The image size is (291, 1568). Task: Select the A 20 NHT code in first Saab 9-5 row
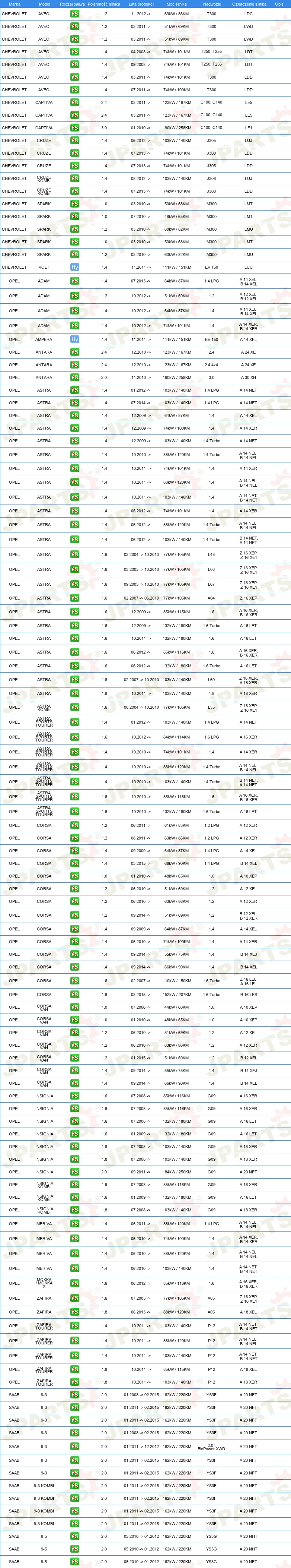[249, 1536]
